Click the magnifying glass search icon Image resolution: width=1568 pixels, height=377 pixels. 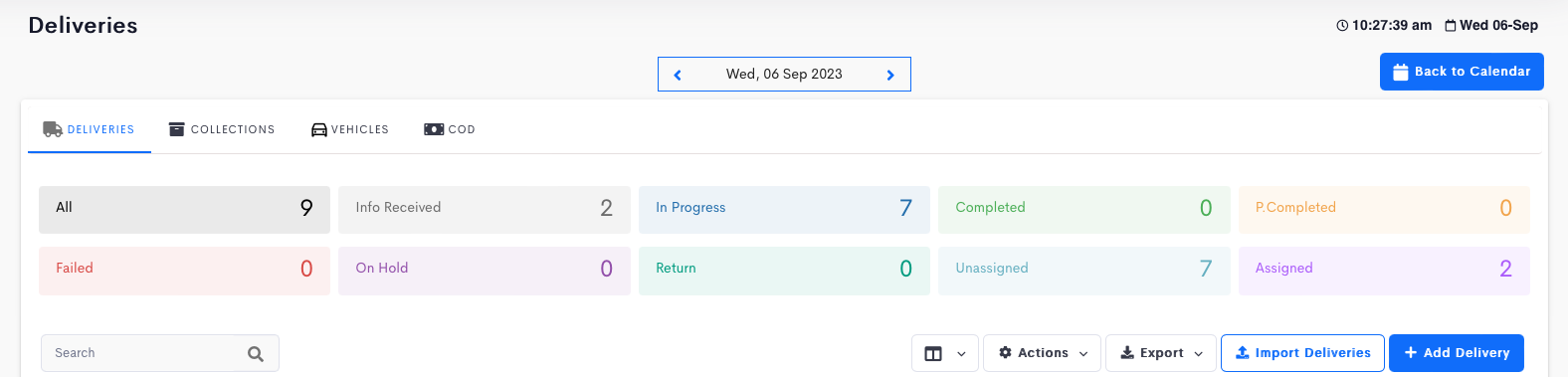[x=256, y=353]
